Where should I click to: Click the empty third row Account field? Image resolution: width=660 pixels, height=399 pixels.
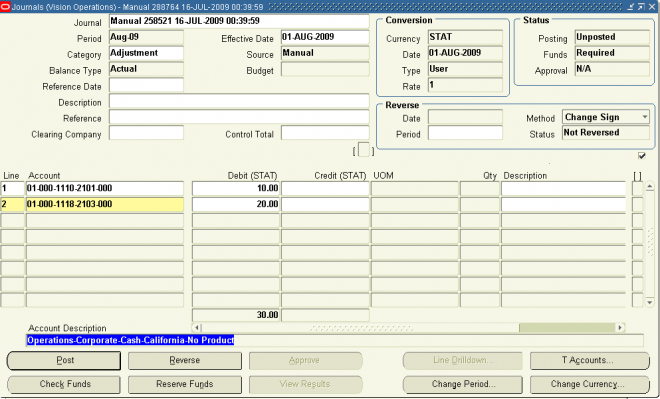tap(104, 221)
